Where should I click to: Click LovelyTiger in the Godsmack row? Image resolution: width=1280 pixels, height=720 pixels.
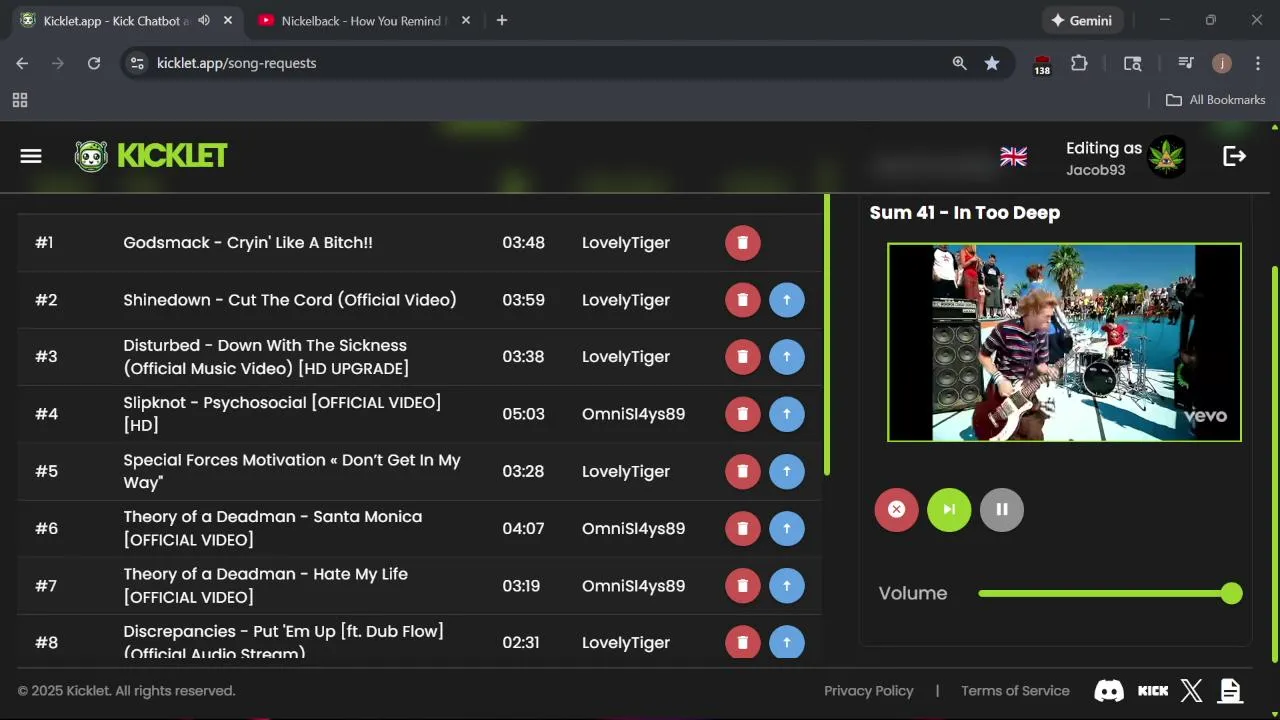tap(626, 243)
